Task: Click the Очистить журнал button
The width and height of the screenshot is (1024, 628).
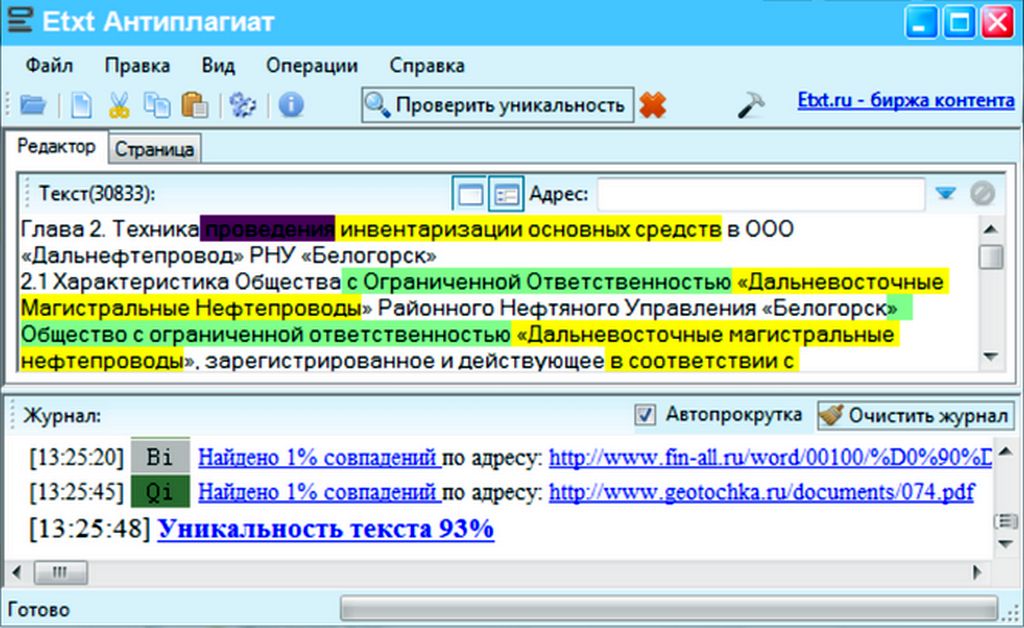Action: (x=916, y=415)
